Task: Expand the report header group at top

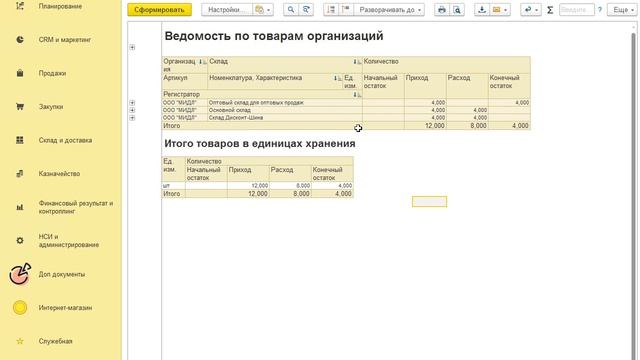Action: [x=132, y=47]
